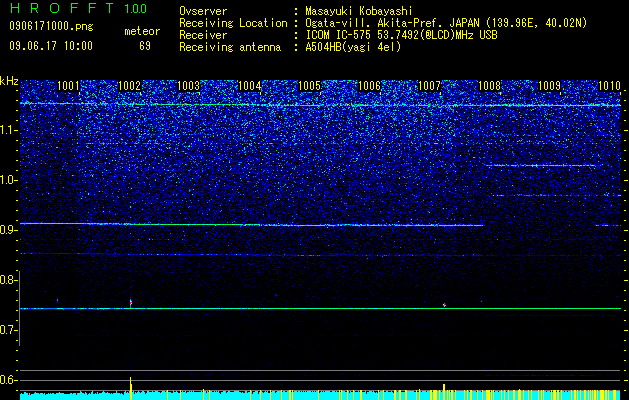Select the 1003 time marker
Image resolution: width=629 pixels, height=400 pixels.
tap(189, 85)
